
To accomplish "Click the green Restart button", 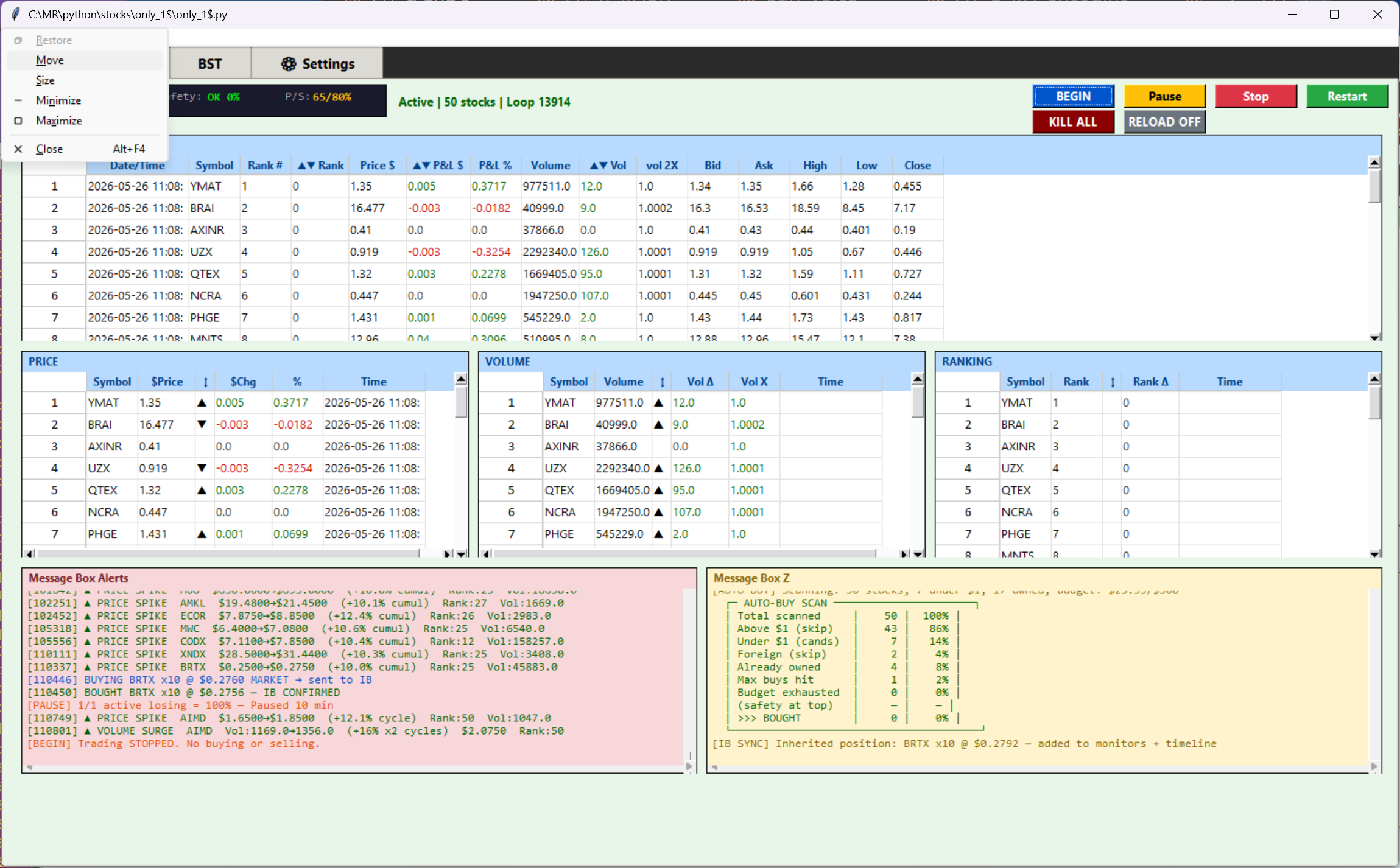I will (x=1347, y=96).
